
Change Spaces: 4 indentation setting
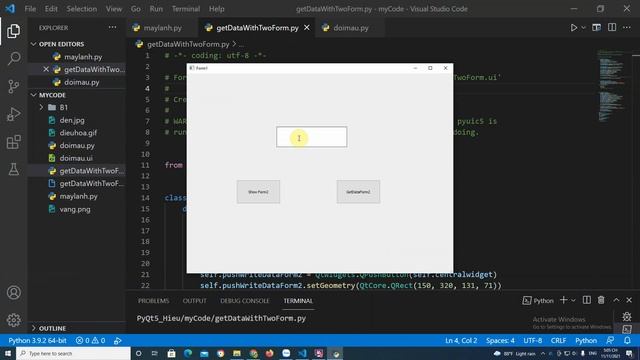(x=500, y=340)
